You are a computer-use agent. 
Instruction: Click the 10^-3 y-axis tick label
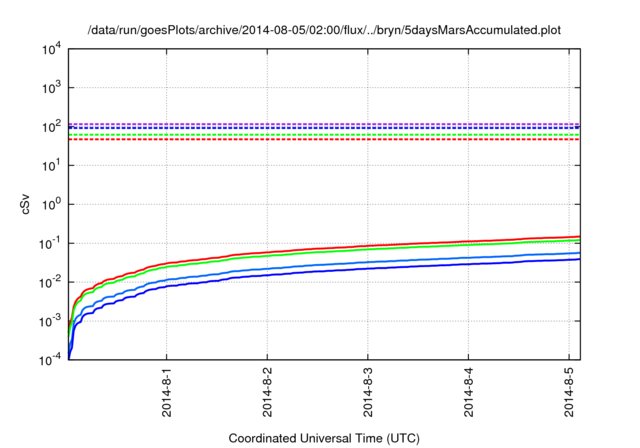(x=51, y=321)
